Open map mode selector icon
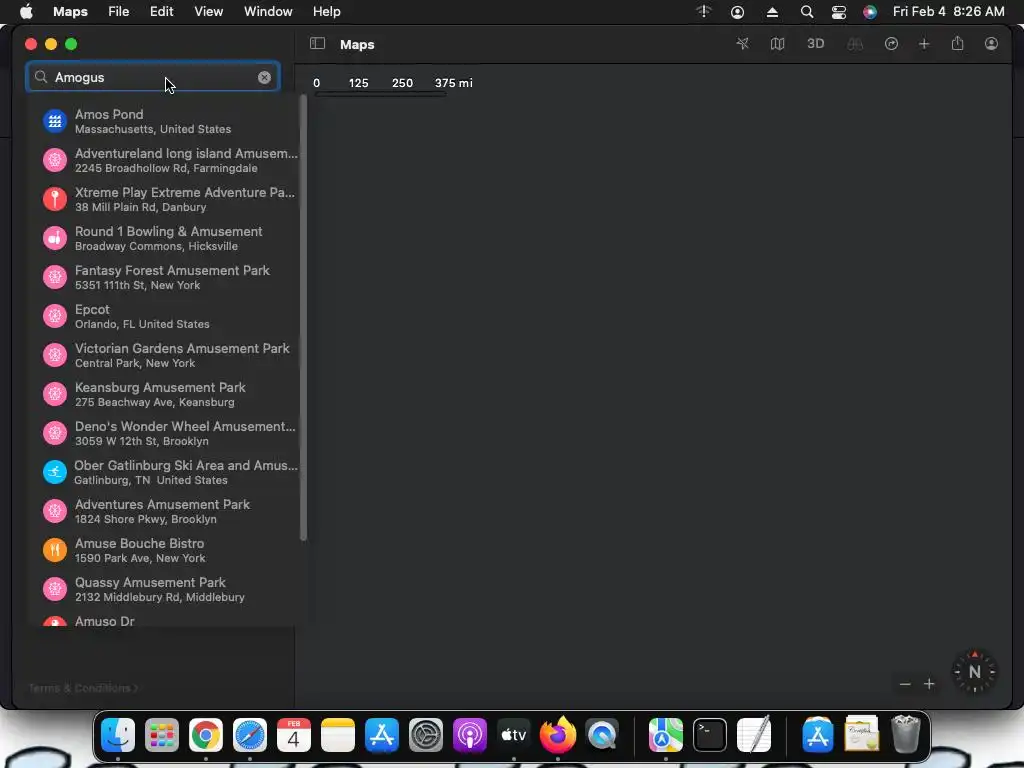1024x768 pixels. 777,44
